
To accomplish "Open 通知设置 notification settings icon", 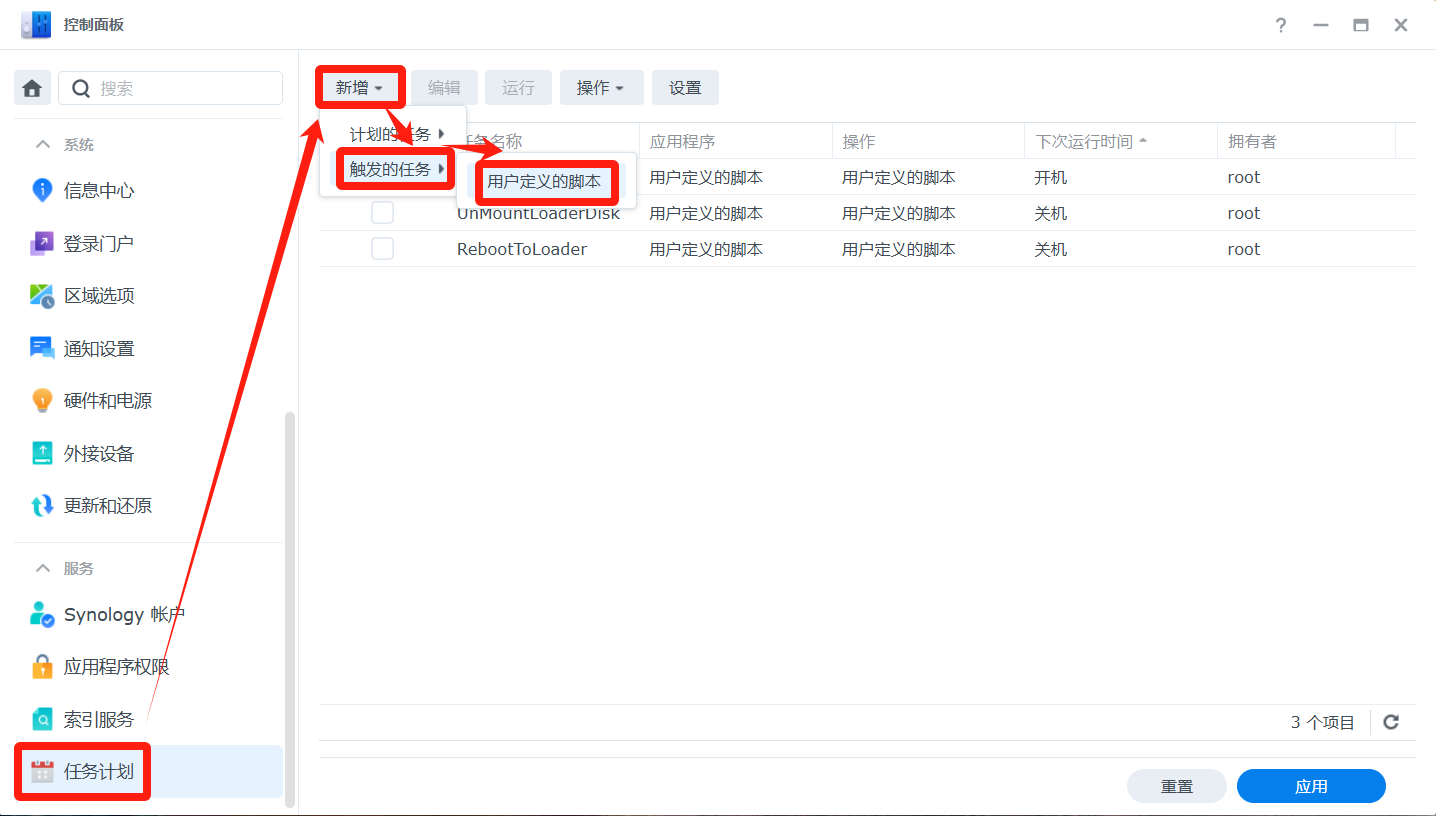I will tap(42, 348).
